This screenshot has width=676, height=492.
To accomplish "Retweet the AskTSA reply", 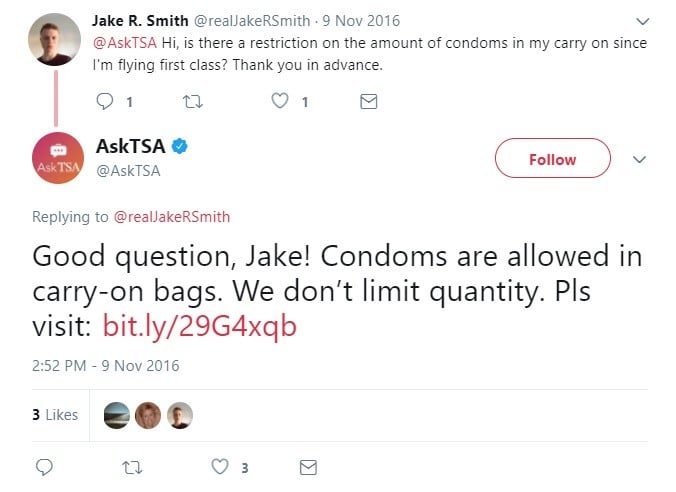I will tap(132, 467).
